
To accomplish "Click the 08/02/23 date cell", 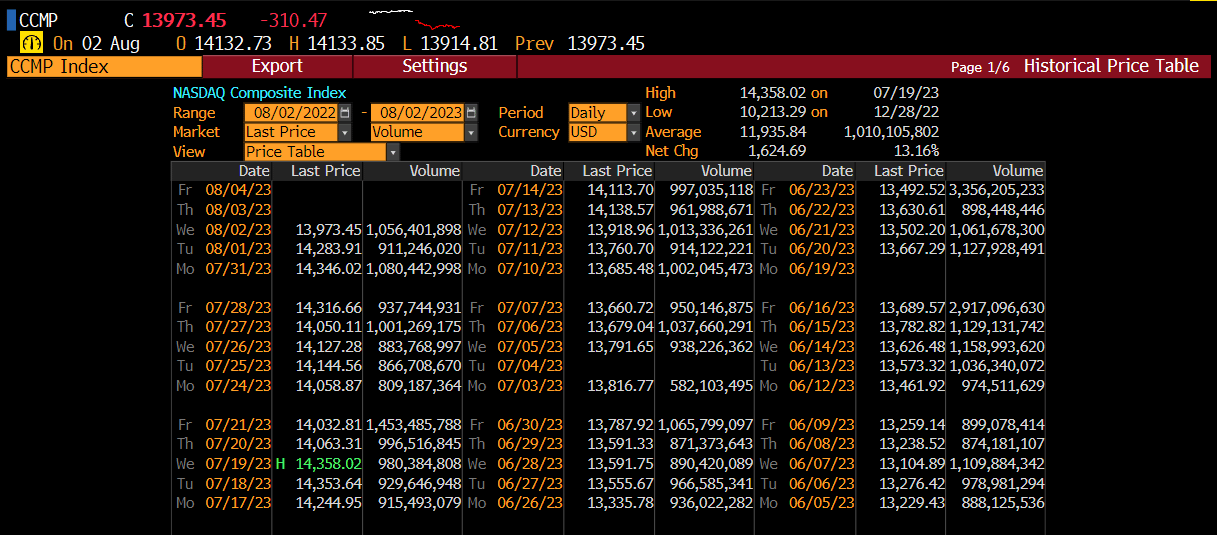I will pos(238,229).
